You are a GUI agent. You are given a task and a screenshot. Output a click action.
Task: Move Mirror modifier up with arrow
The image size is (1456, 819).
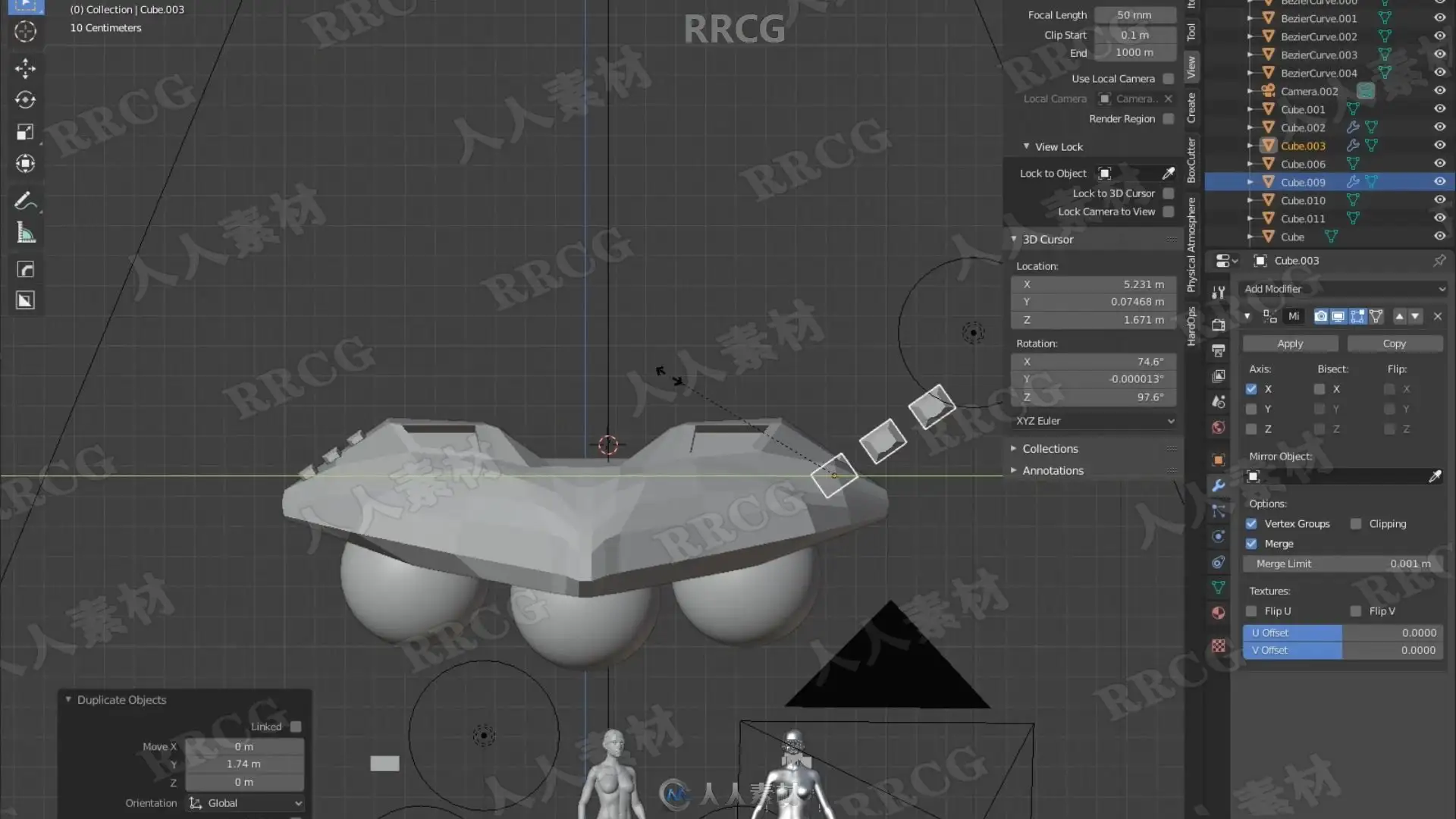pos(1399,316)
